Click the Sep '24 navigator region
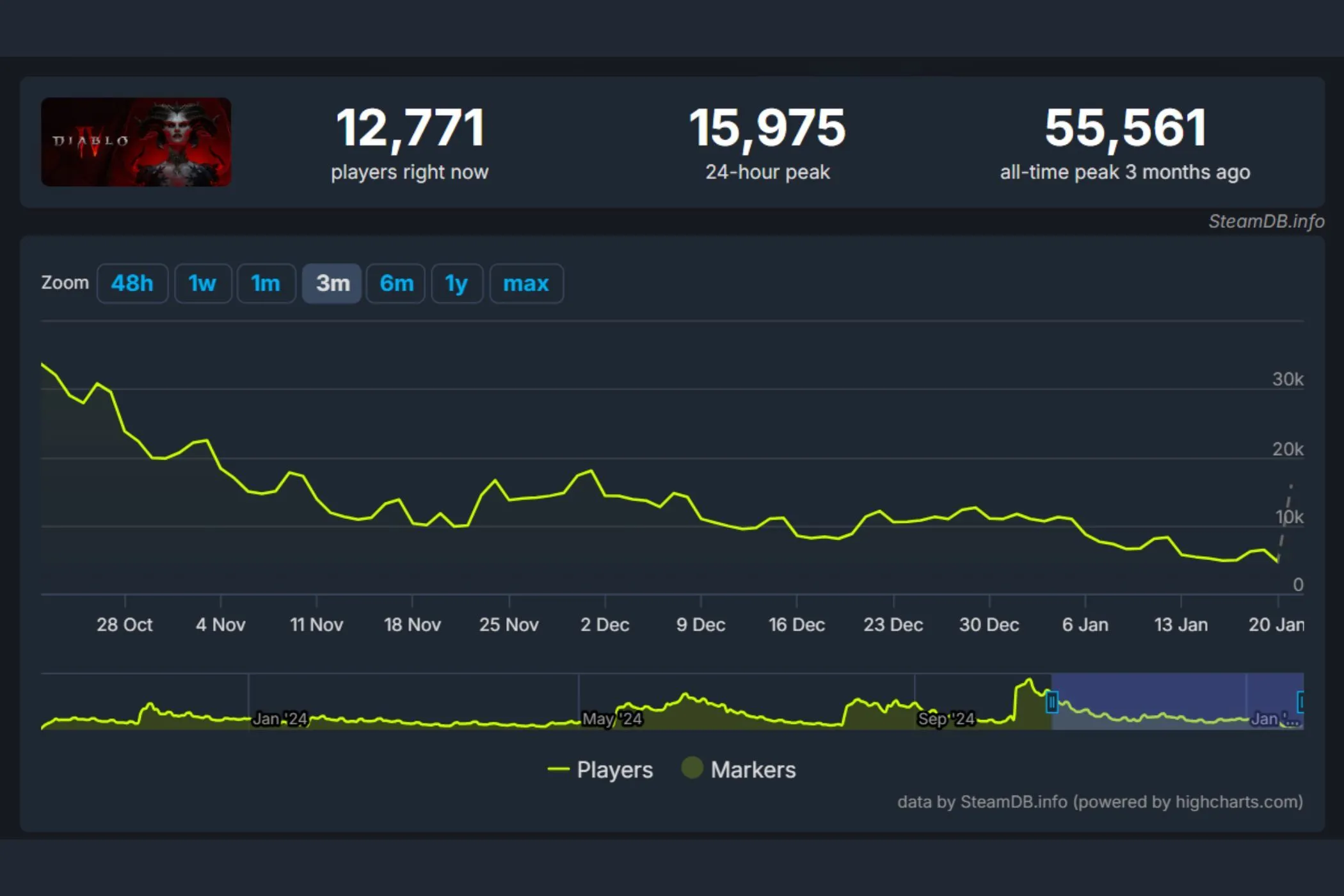 pos(945,719)
